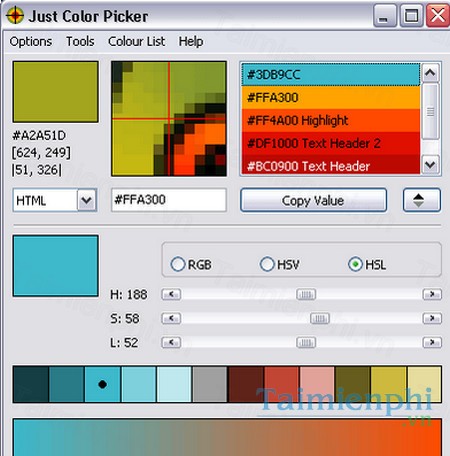Click the Copy Value button
This screenshot has width=450, height=456.
(313, 200)
